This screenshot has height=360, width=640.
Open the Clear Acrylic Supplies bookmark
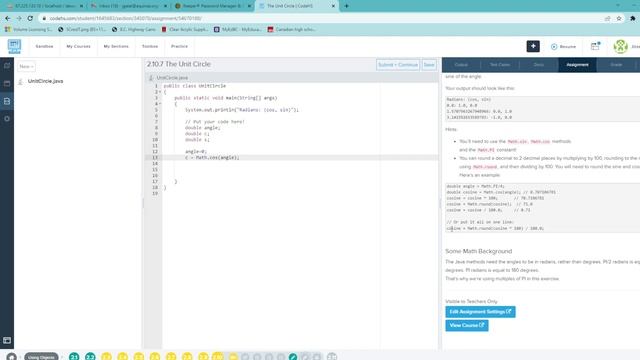click(x=184, y=29)
